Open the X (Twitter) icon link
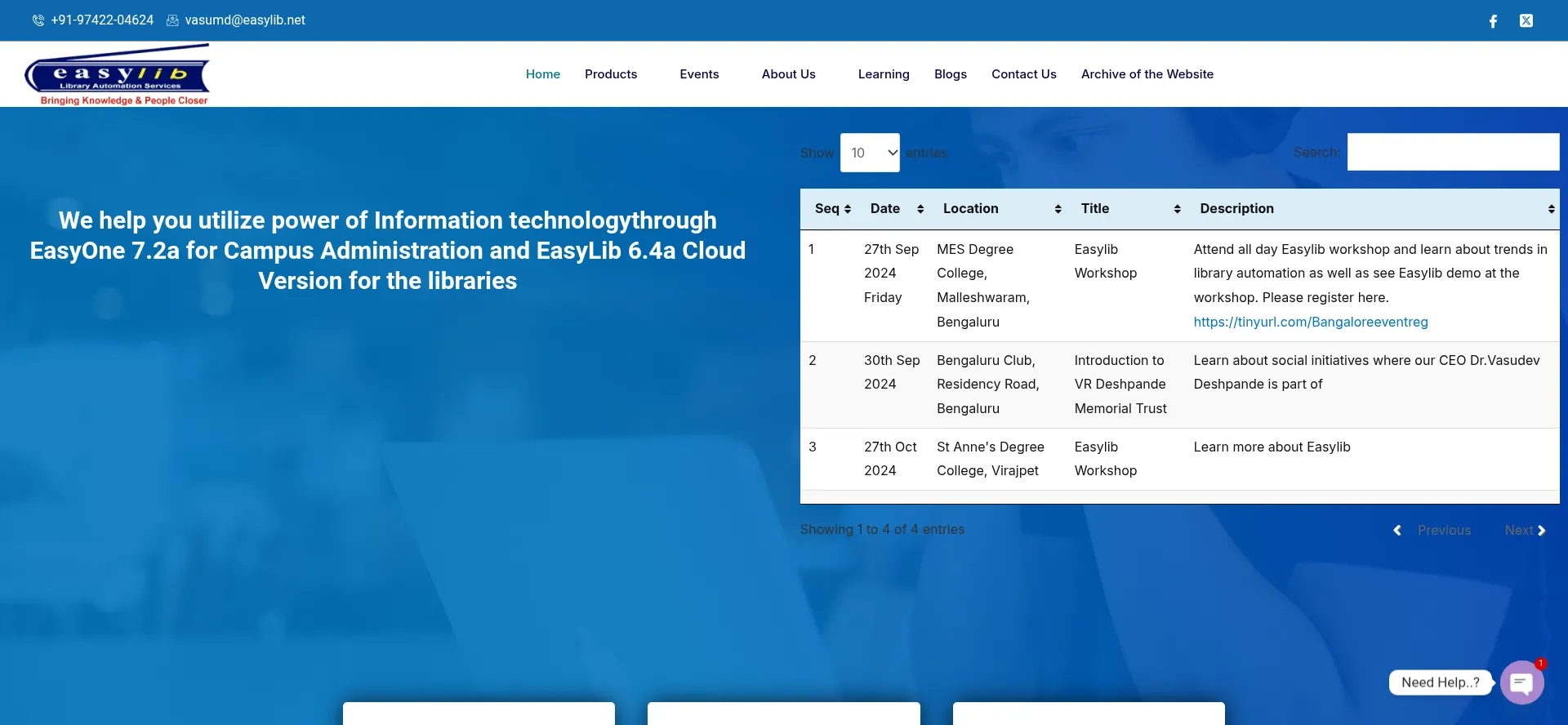 point(1526,20)
